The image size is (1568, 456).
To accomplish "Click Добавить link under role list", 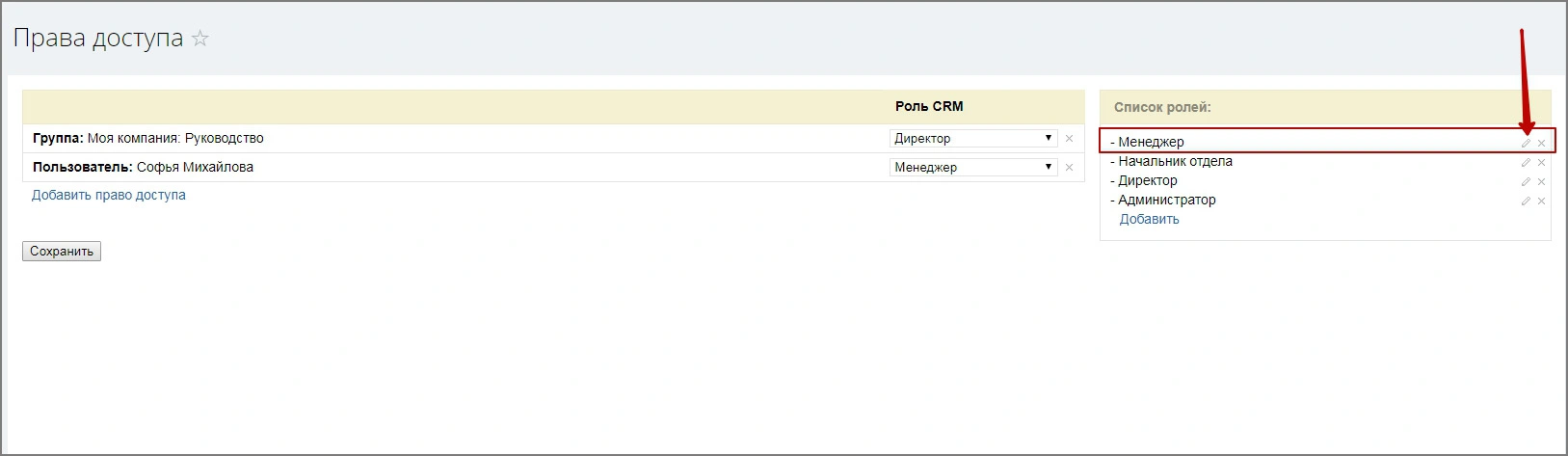I will point(1149,219).
